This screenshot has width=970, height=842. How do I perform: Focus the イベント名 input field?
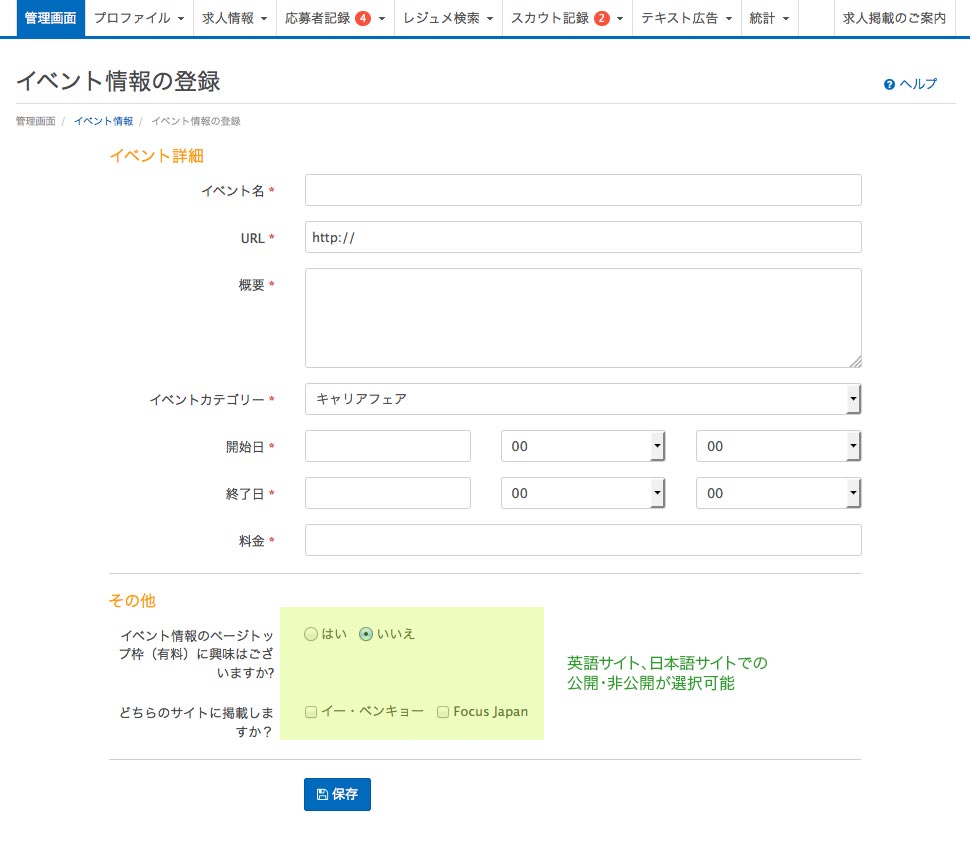pyautogui.click(x=583, y=190)
